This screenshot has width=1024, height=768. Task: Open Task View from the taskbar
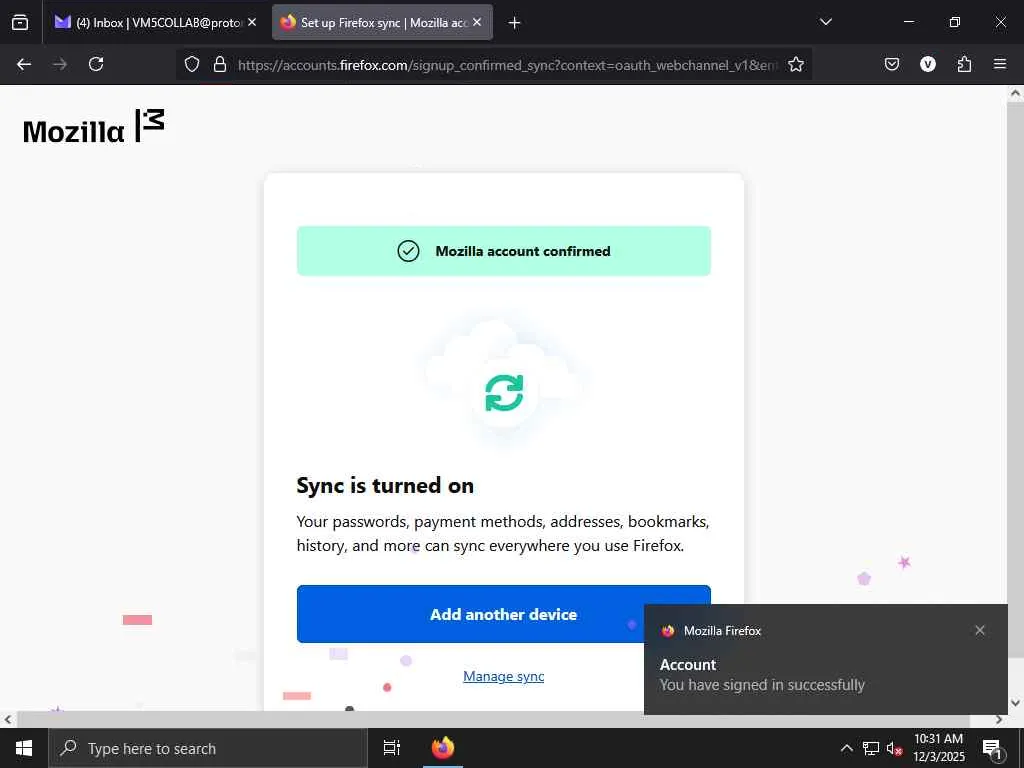tap(391, 748)
